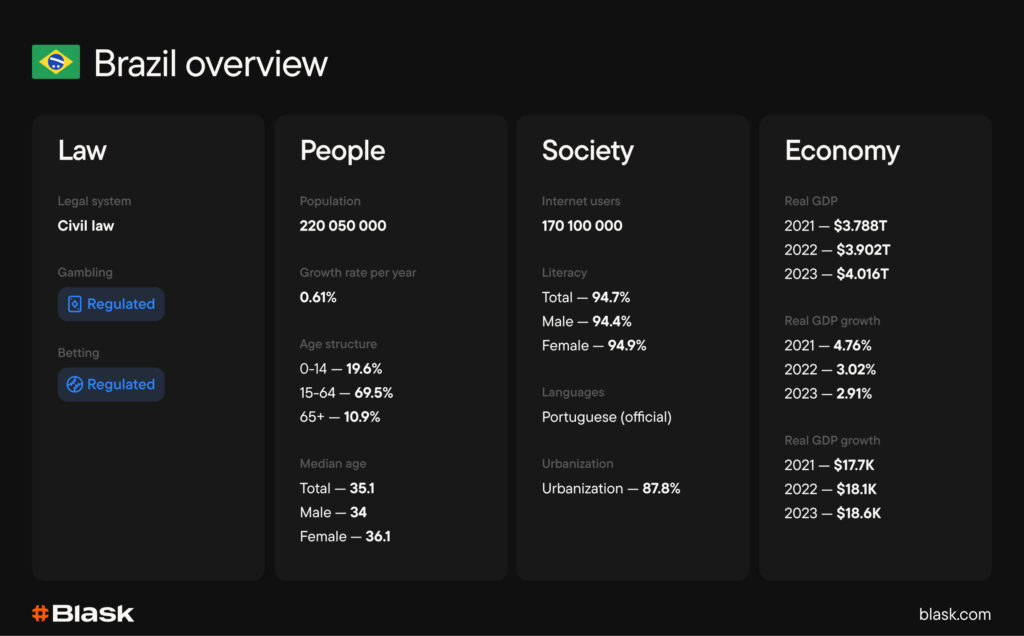The image size is (1024, 636).
Task: Select the Law card heading
Action: tap(82, 151)
